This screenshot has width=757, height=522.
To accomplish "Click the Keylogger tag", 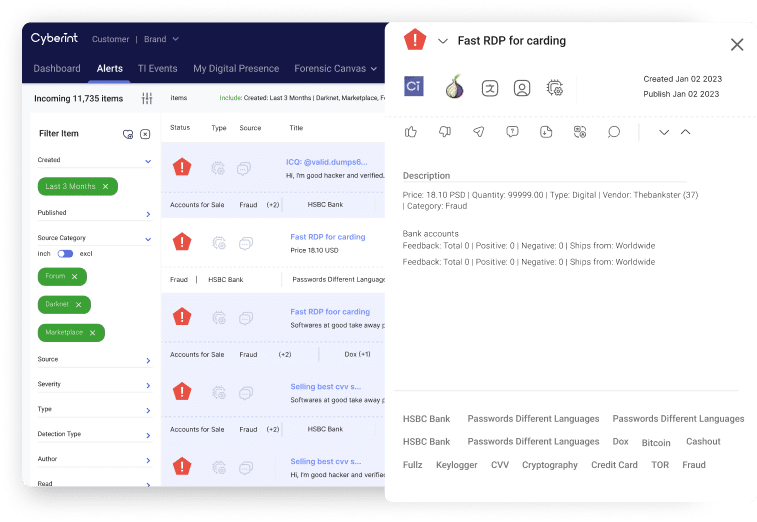I will coord(457,465).
